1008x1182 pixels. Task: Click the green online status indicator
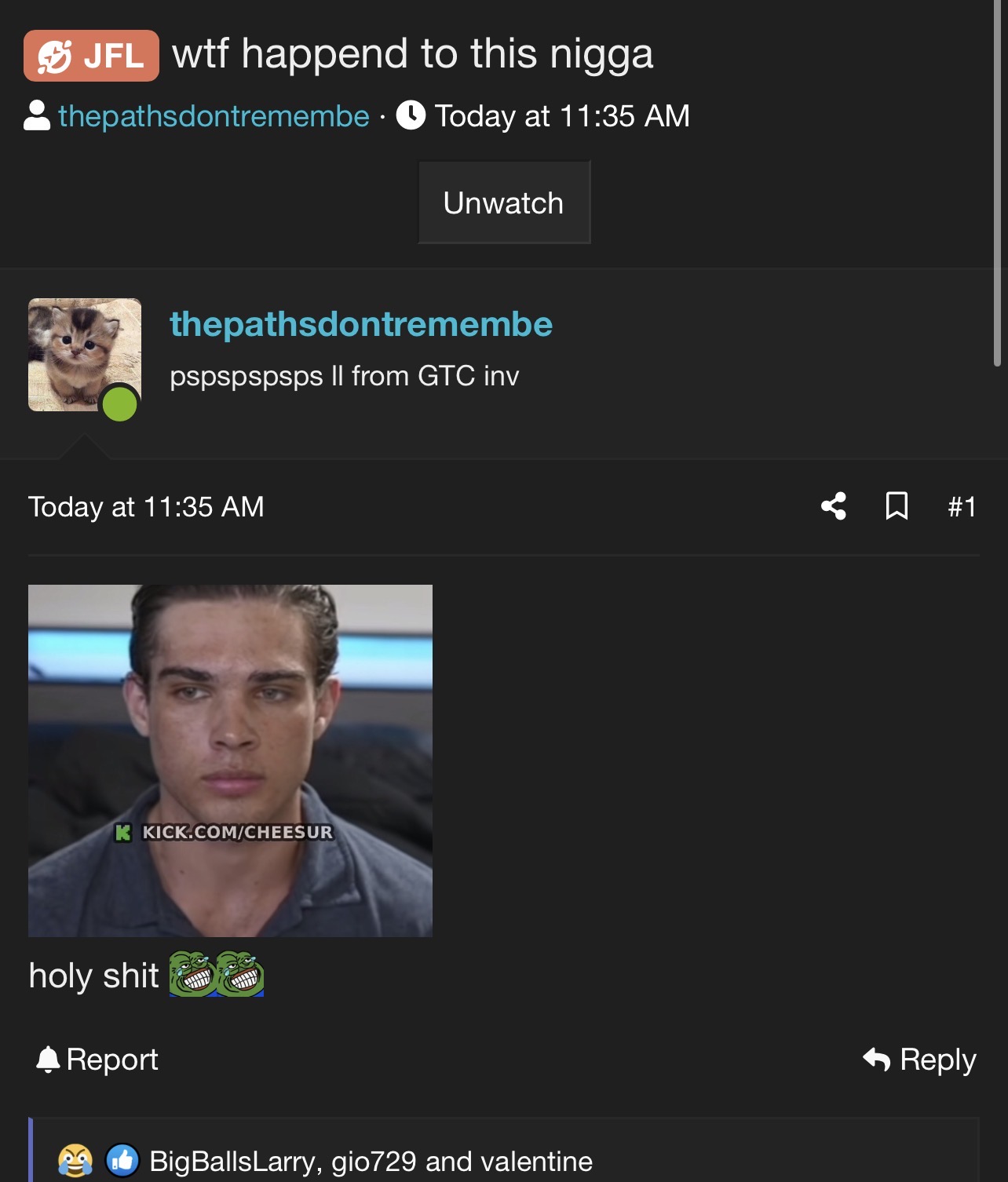[x=120, y=405]
